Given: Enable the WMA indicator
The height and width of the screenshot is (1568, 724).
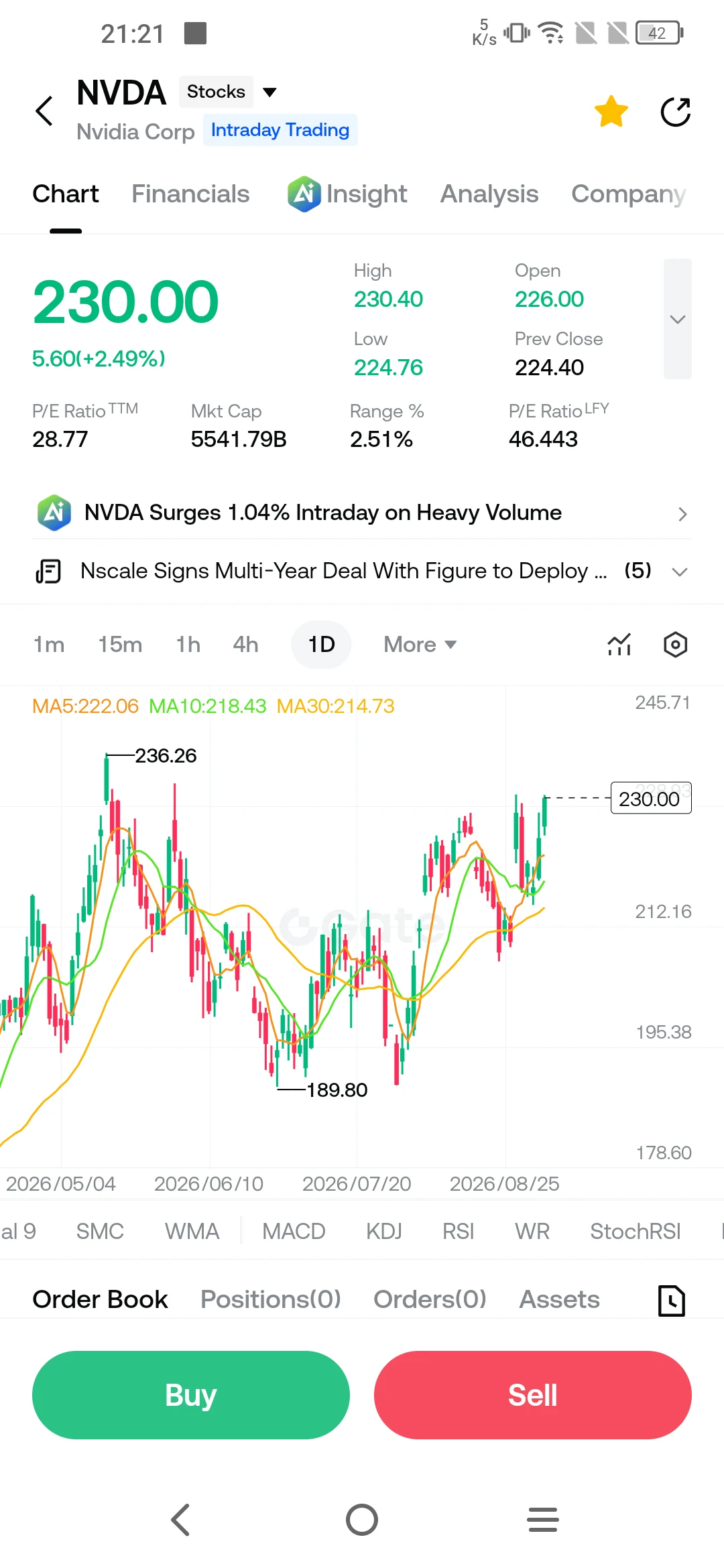Looking at the screenshot, I should click(x=192, y=1231).
